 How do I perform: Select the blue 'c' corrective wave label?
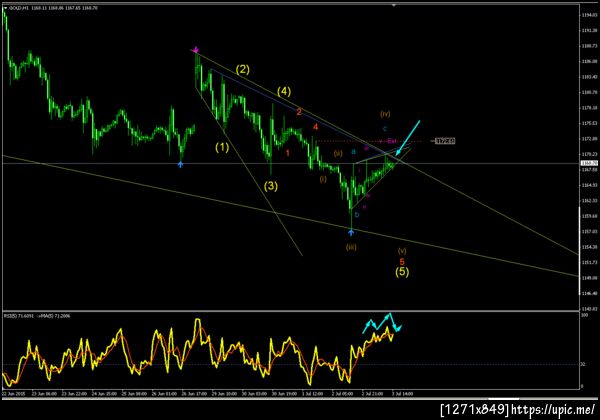tap(385, 129)
